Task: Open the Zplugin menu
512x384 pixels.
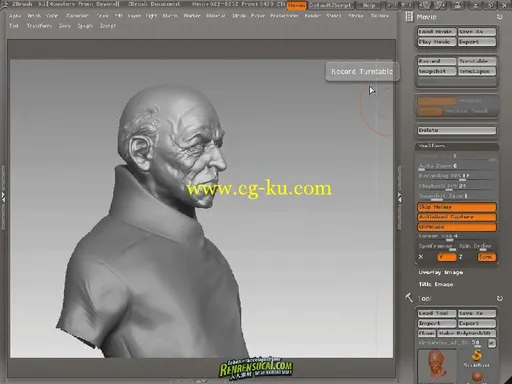Action: click(85, 26)
